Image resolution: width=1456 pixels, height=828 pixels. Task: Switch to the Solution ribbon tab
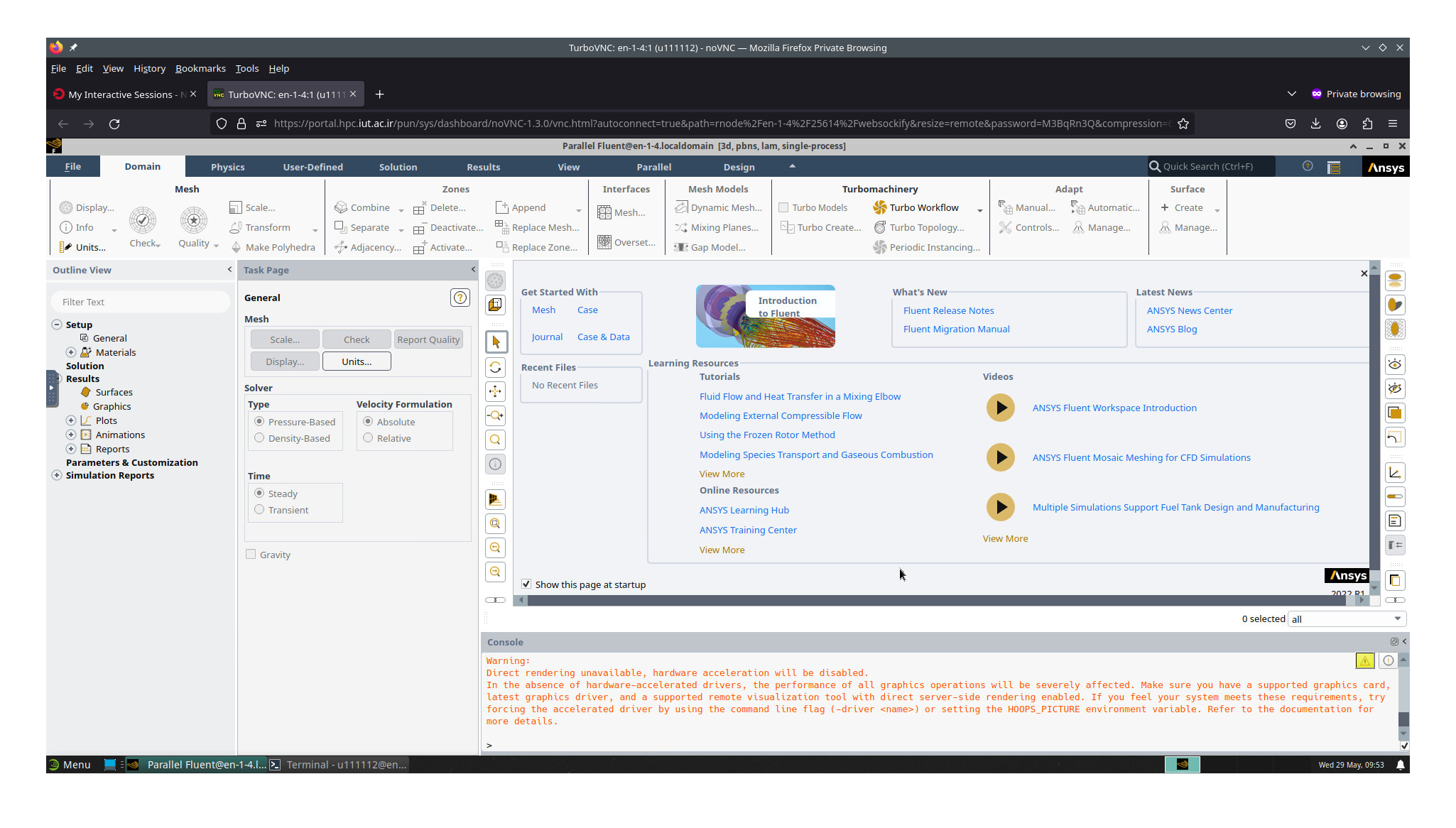point(398,167)
